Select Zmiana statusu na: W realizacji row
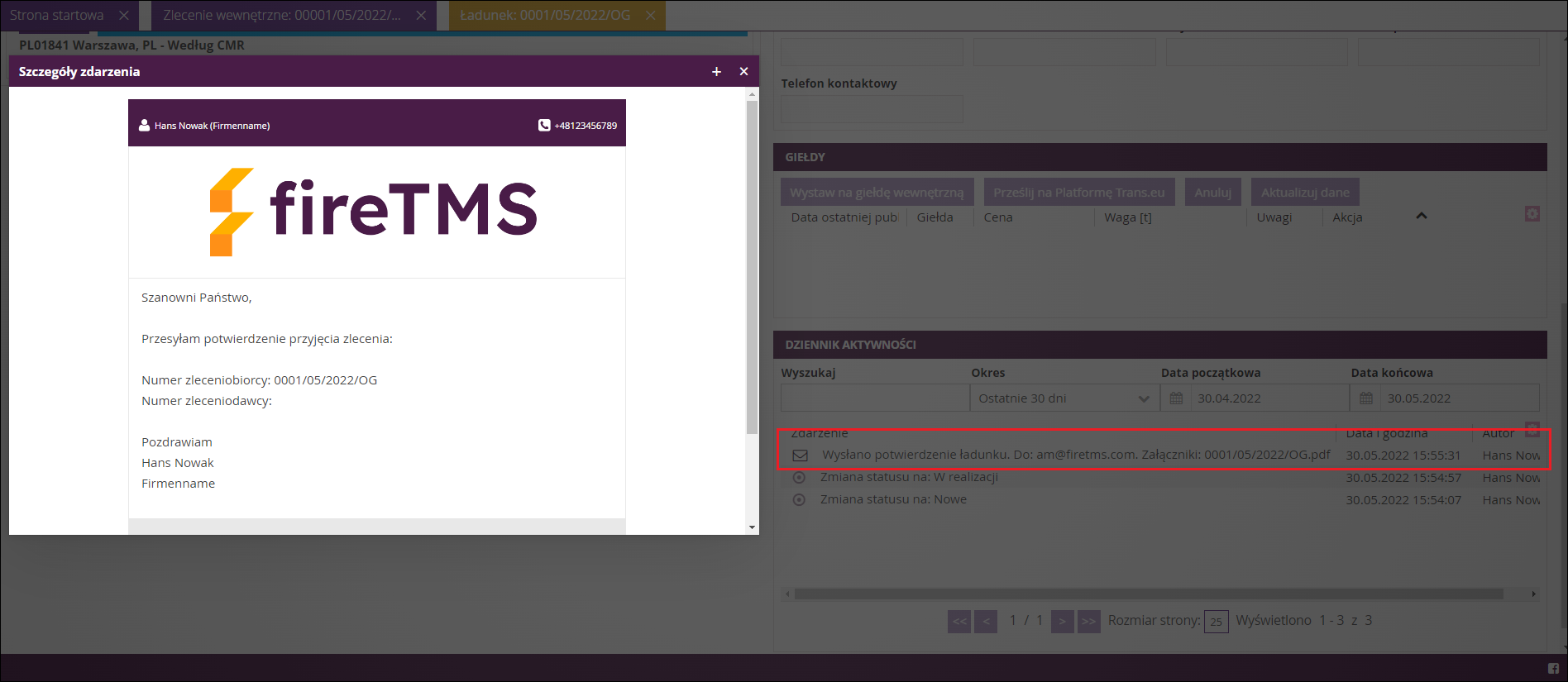Image resolution: width=1568 pixels, height=682 pixels. tap(1162, 478)
